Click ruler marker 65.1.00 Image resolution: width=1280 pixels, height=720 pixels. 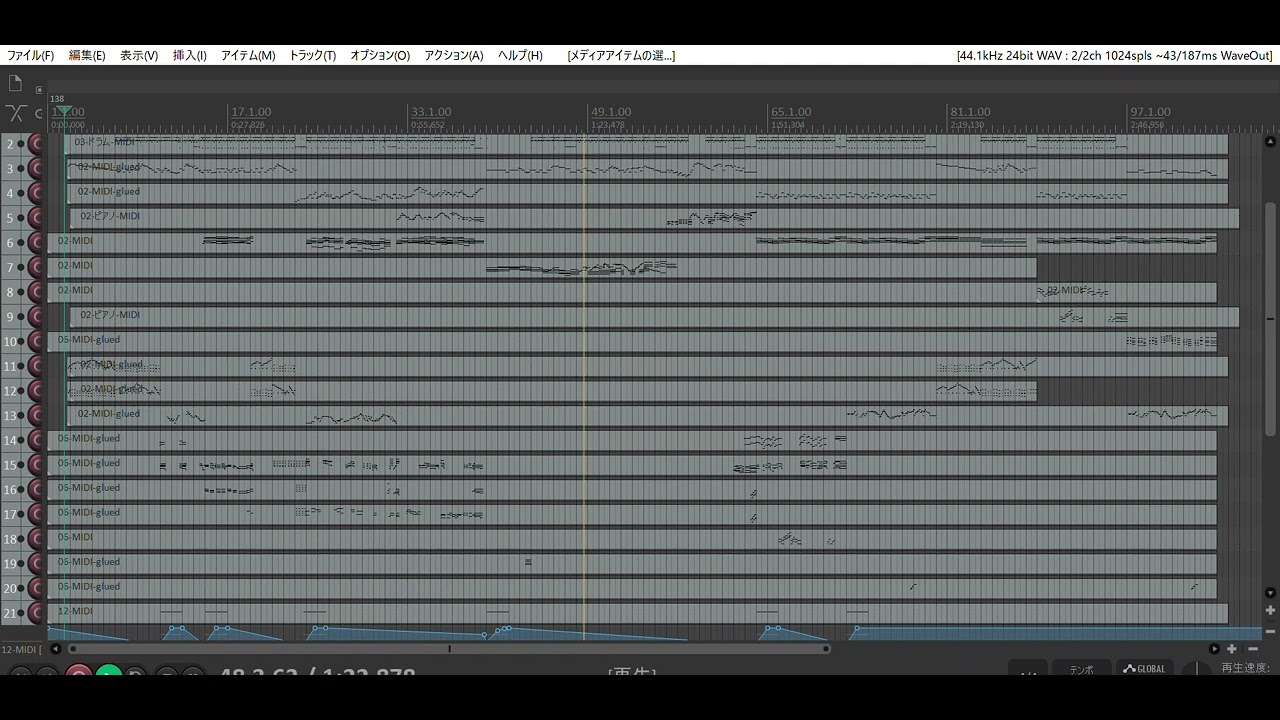coord(791,112)
